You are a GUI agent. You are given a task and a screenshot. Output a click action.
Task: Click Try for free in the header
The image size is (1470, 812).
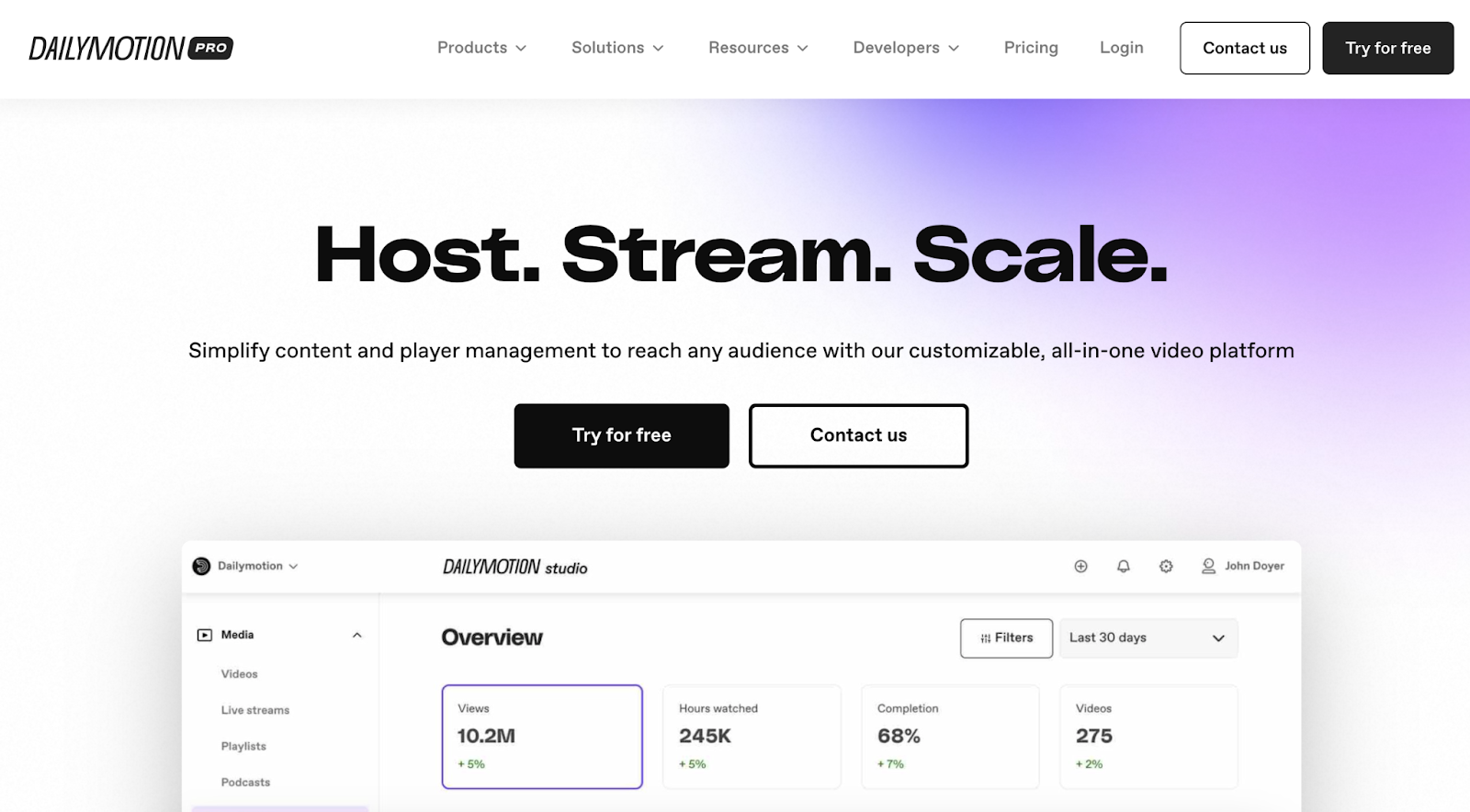pos(1388,48)
